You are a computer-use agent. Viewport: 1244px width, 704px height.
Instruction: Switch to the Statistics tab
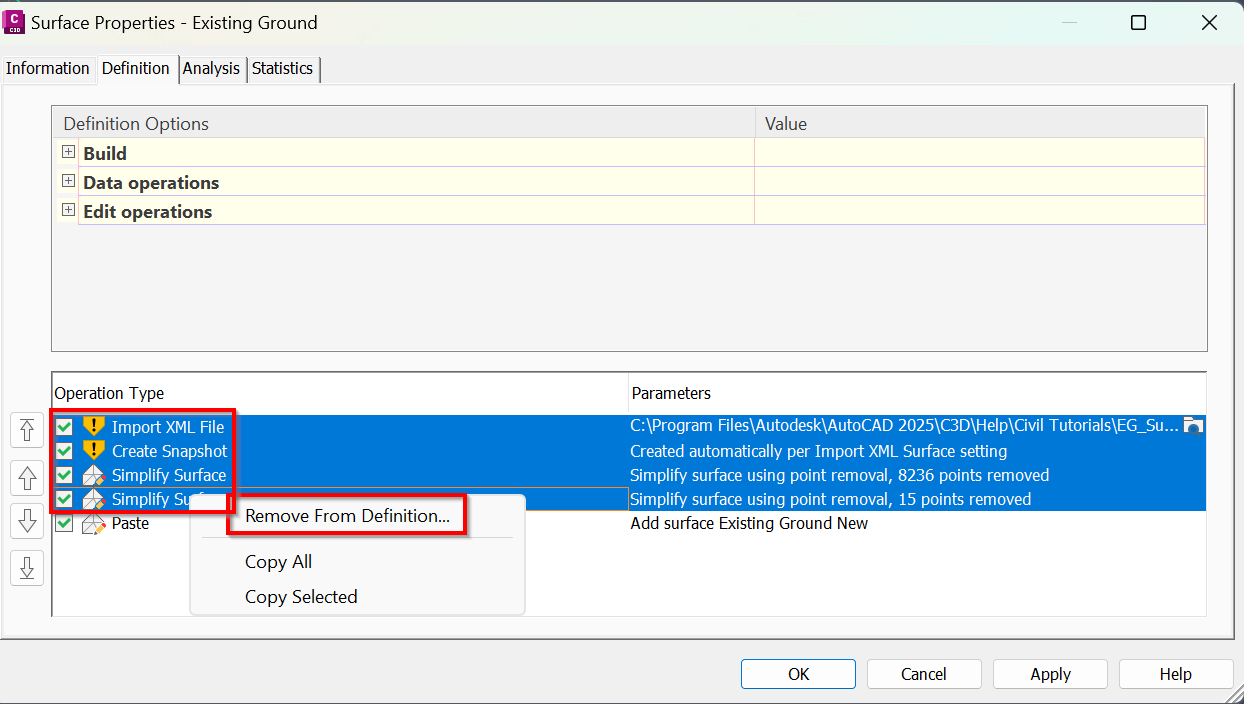click(282, 69)
